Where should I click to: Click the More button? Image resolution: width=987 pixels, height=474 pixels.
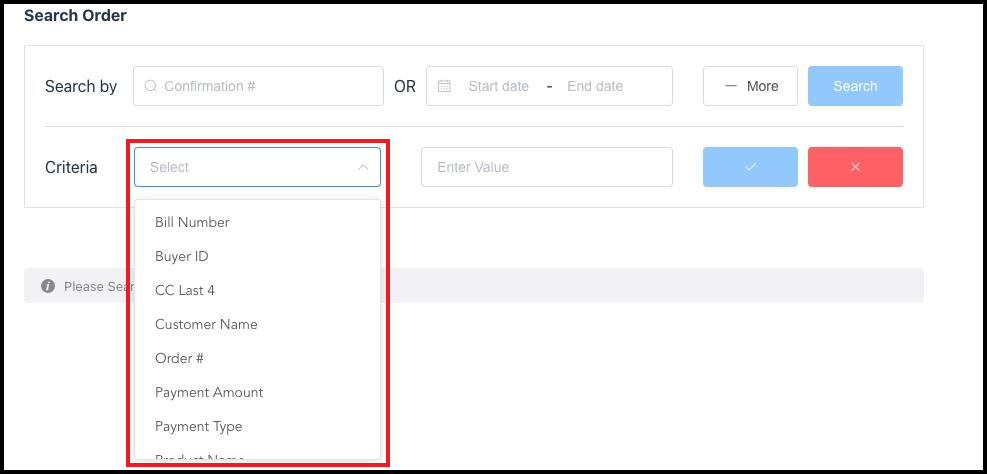click(x=750, y=86)
